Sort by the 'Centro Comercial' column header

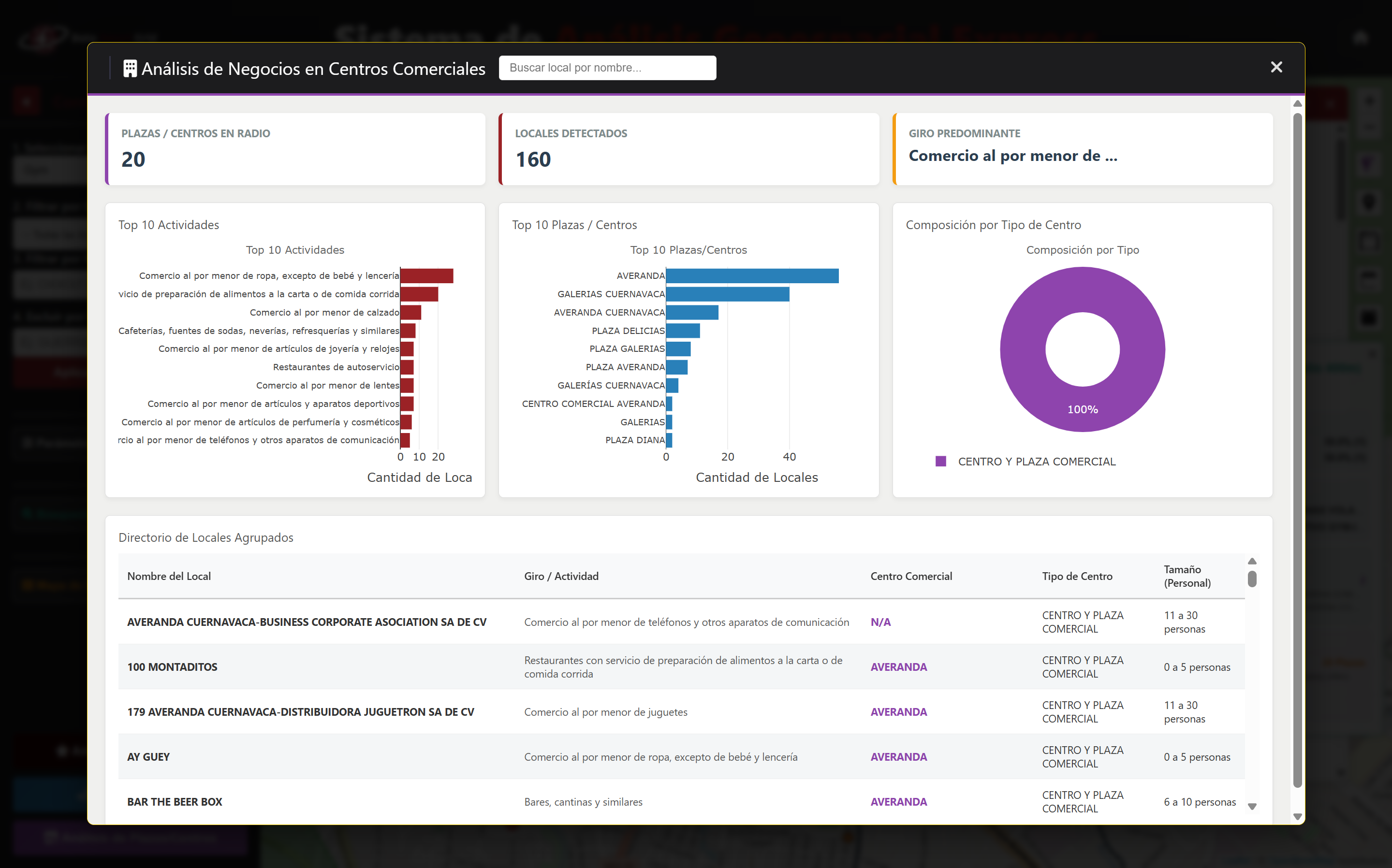click(911, 576)
